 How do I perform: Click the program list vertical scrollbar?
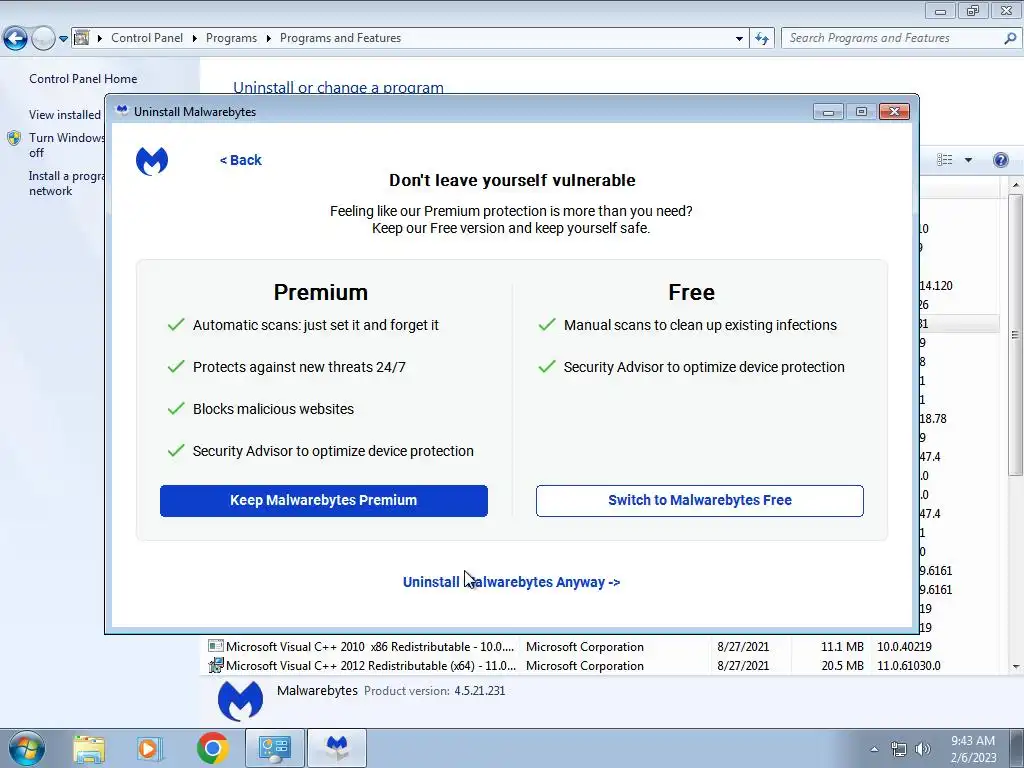1016,334
